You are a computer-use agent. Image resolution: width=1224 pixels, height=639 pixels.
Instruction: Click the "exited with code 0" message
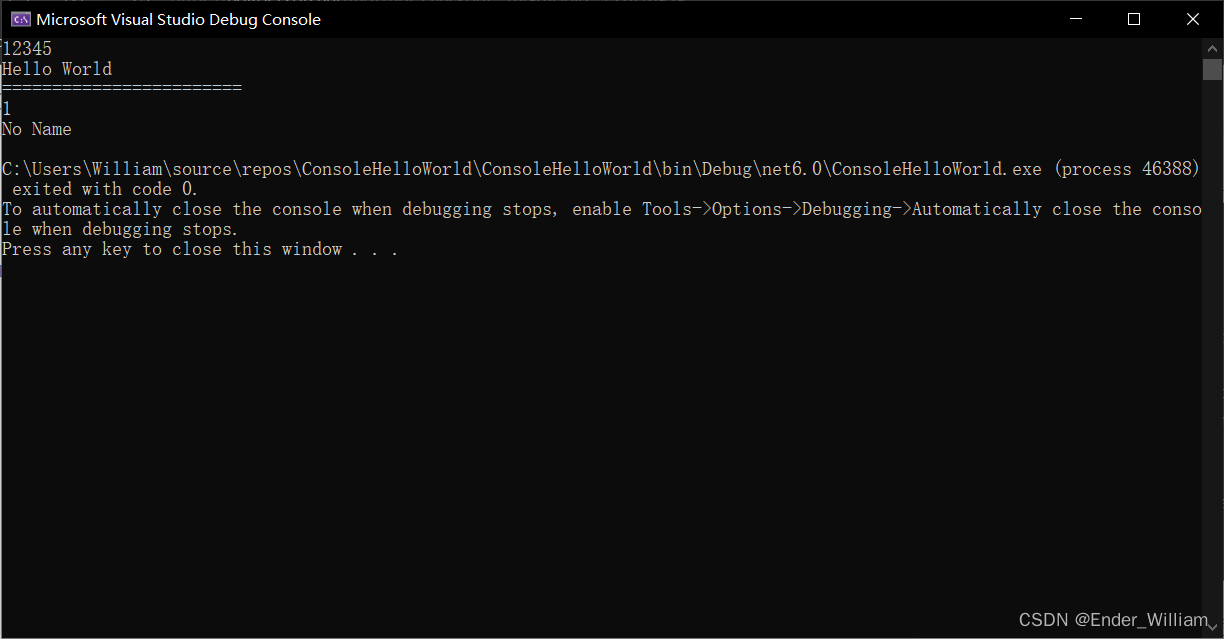[105, 189]
